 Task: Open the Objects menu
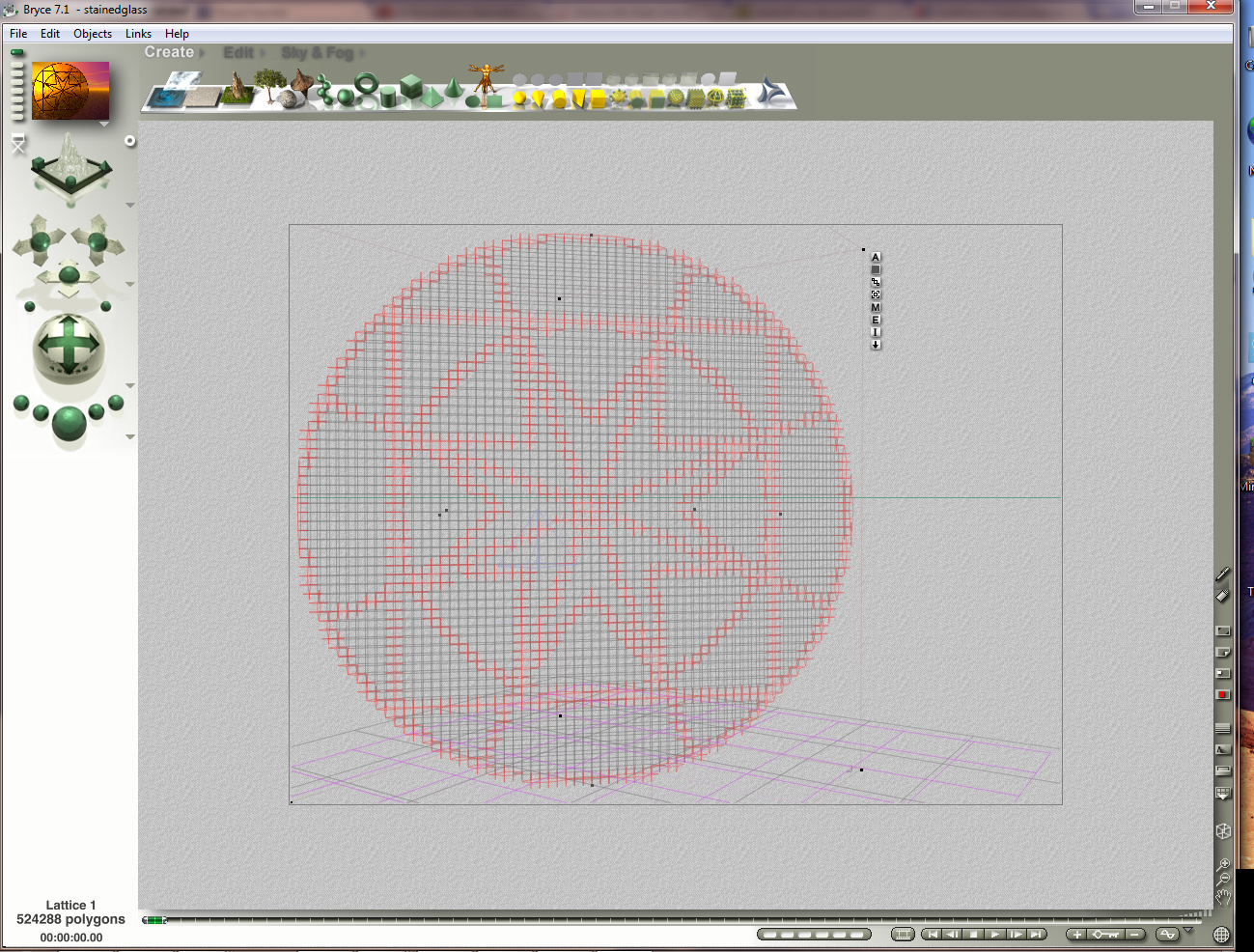(92, 33)
